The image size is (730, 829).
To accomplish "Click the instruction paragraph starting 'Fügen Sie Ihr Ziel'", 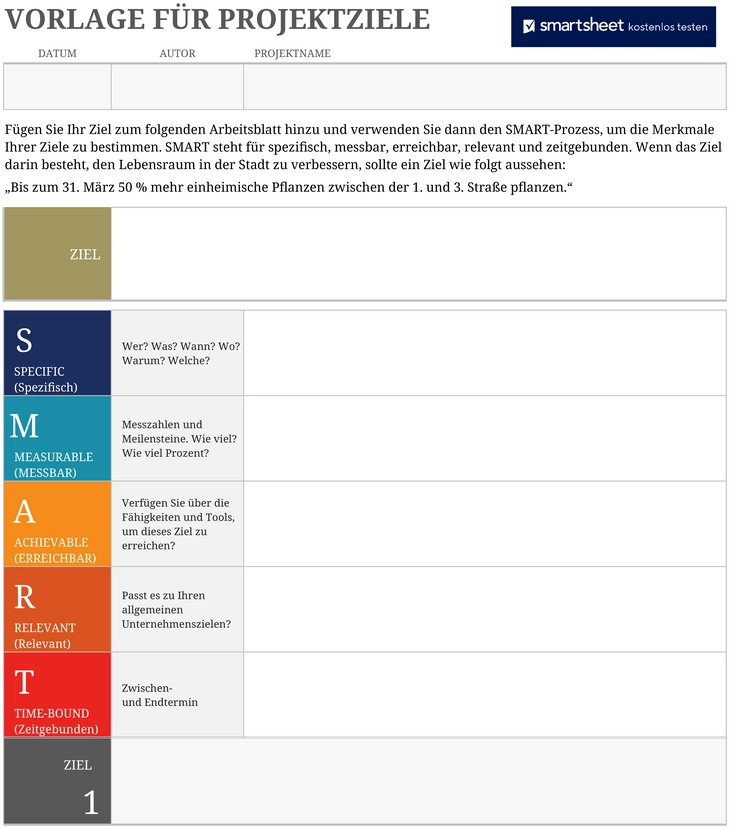I will [363, 147].
